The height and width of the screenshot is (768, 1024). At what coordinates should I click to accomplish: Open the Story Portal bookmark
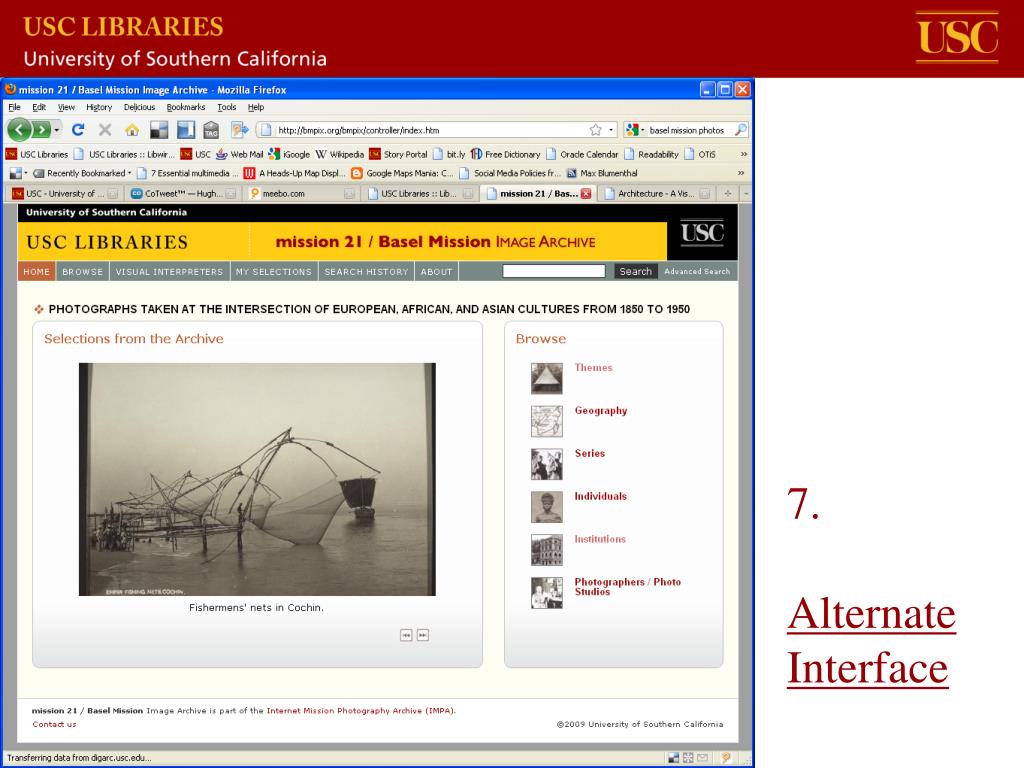tap(398, 154)
